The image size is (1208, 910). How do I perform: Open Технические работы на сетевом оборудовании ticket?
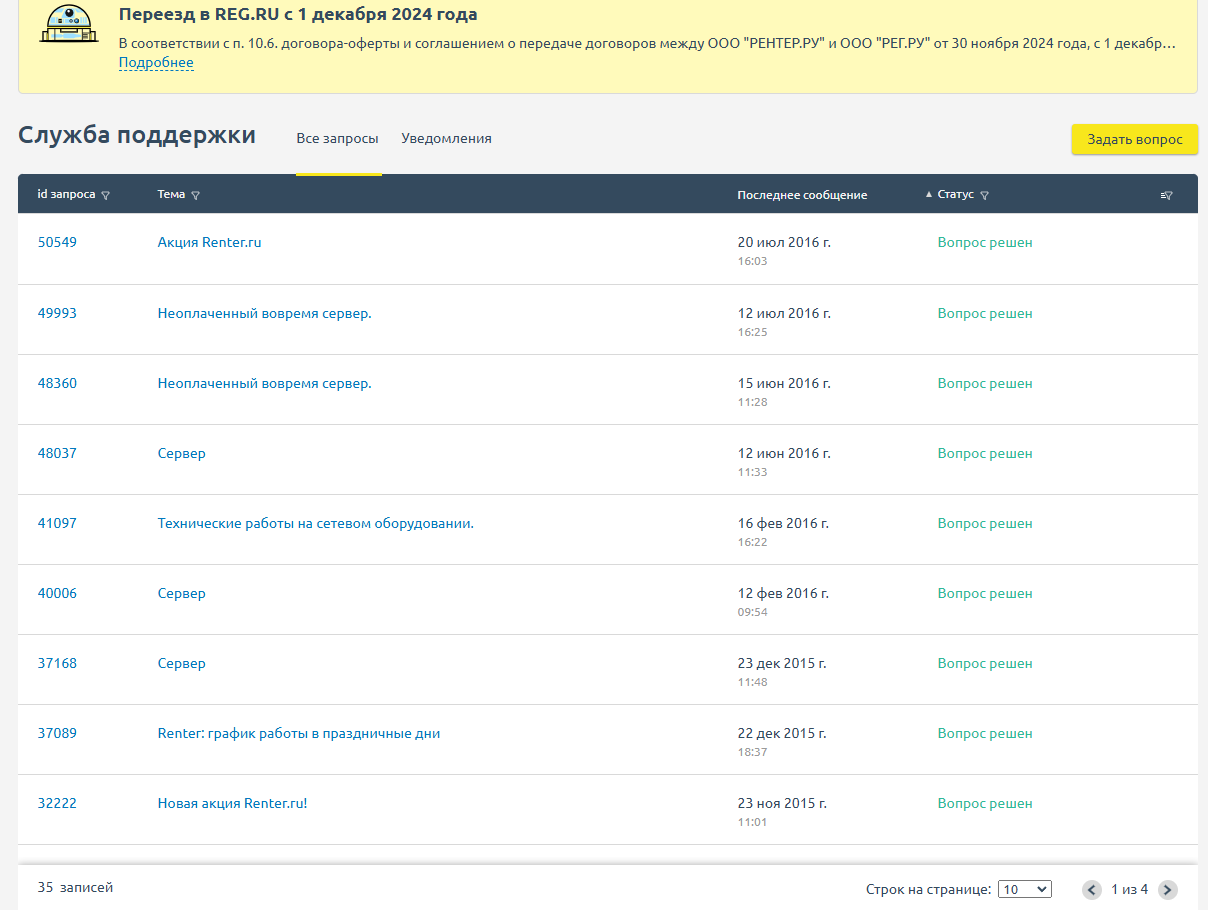[x=315, y=523]
